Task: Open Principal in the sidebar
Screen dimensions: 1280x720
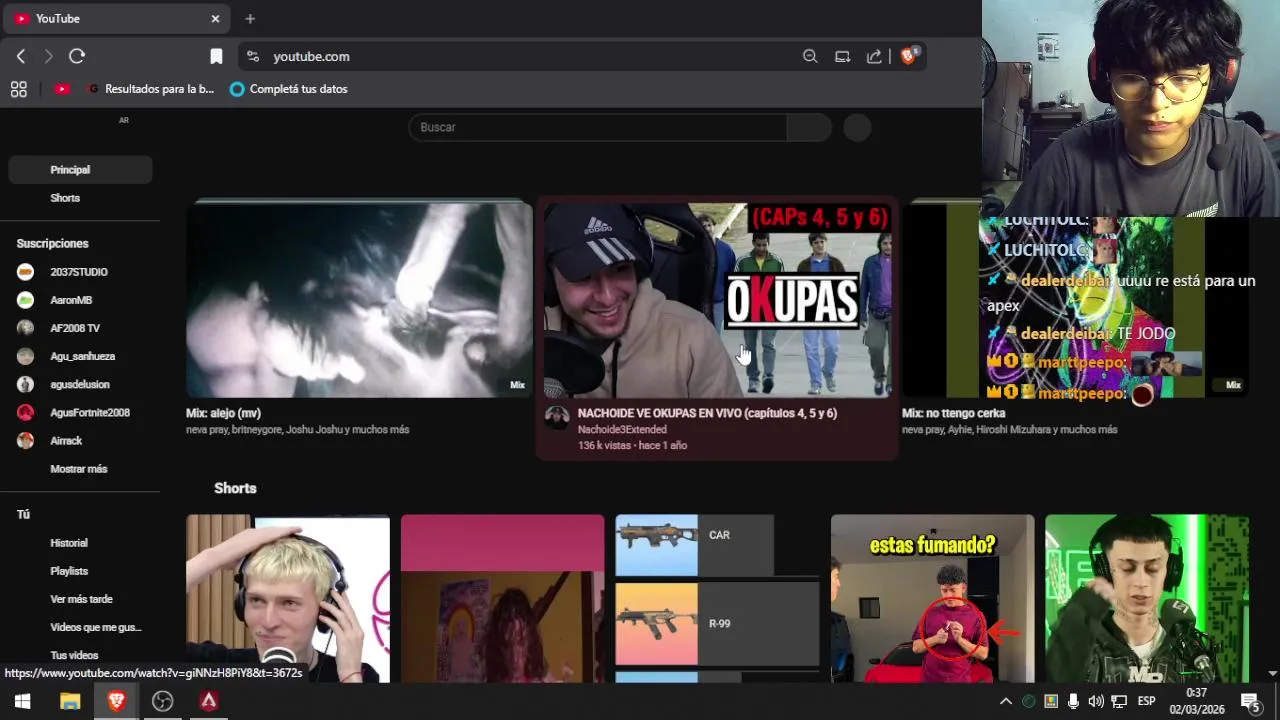Action: [x=80, y=170]
